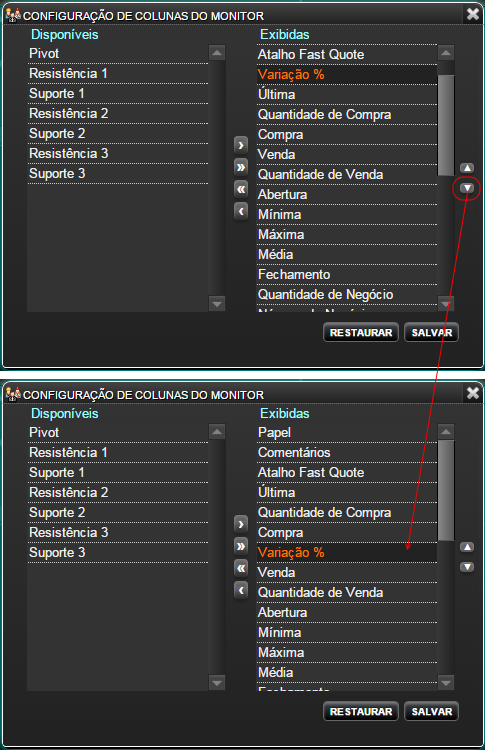
Task: Select Resistência 1 in upper dialog
Action: (118, 74)
